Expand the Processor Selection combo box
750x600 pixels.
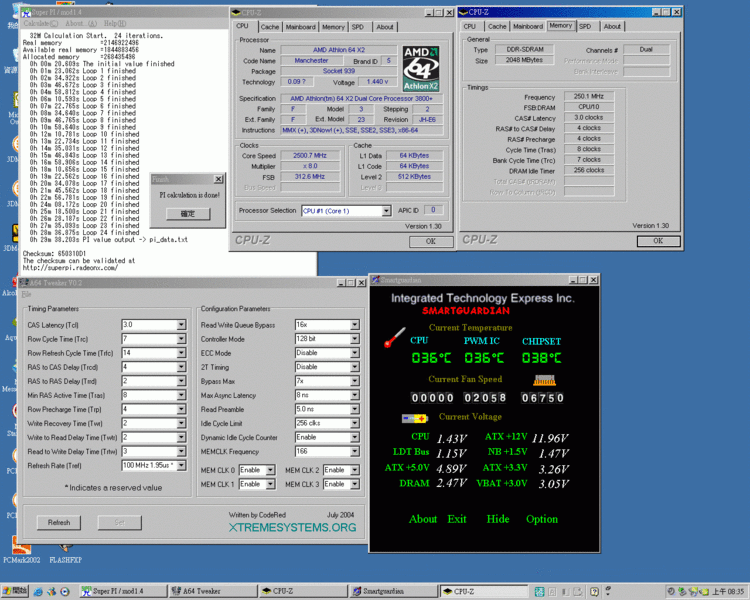pos(386,211)
